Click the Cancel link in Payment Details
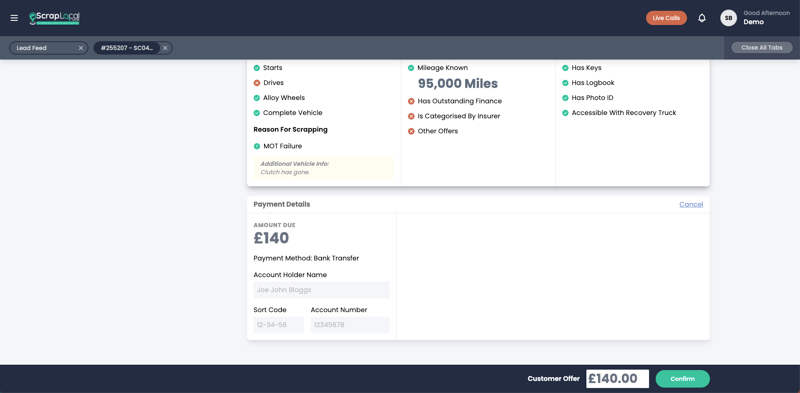The image size is (800, 393). click(x=691, y=204)
